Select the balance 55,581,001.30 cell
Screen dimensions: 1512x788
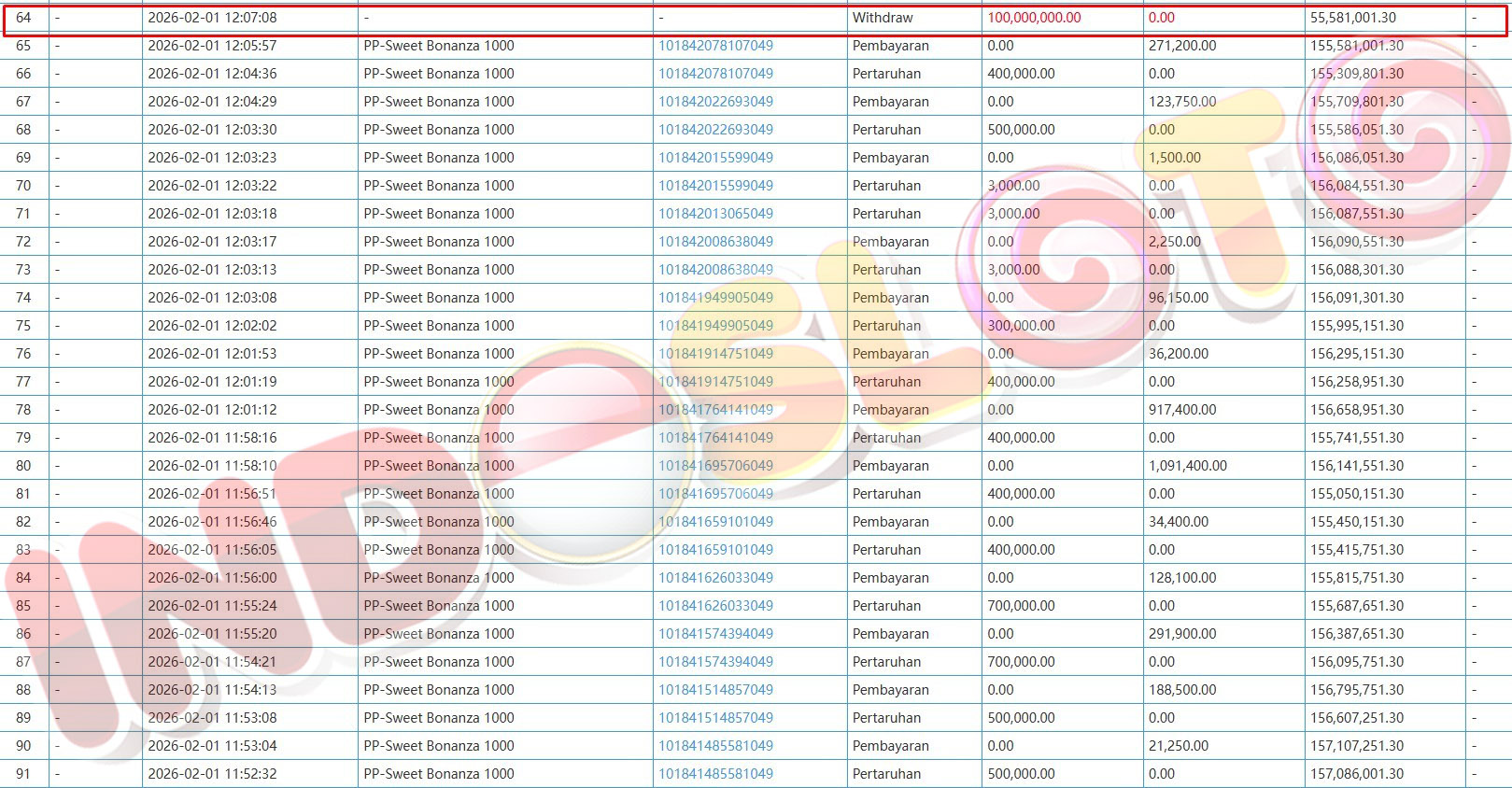pyautogui.click(x=1352, y=18)
